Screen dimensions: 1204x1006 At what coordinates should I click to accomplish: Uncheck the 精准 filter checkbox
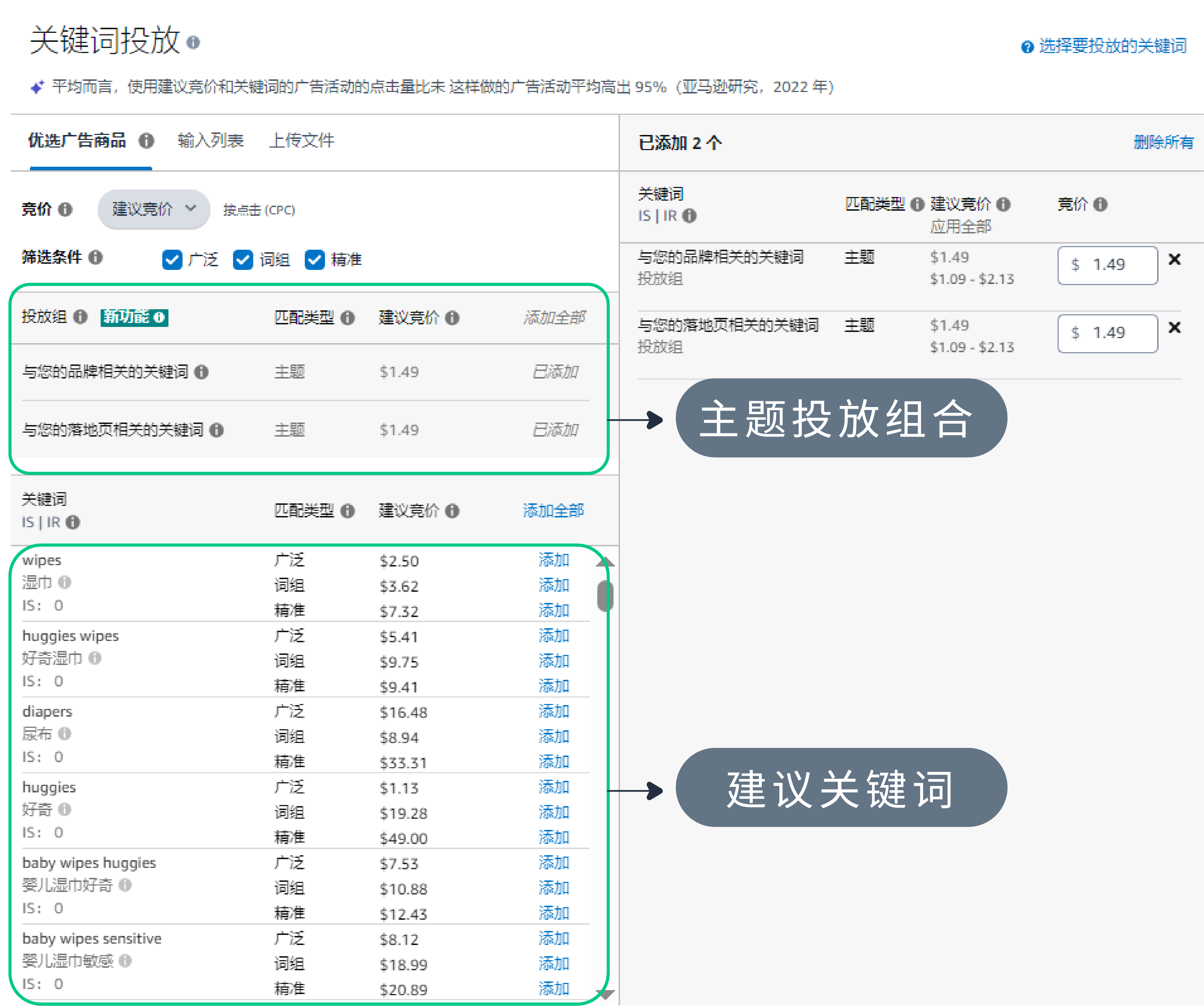[x=315, y=260]
